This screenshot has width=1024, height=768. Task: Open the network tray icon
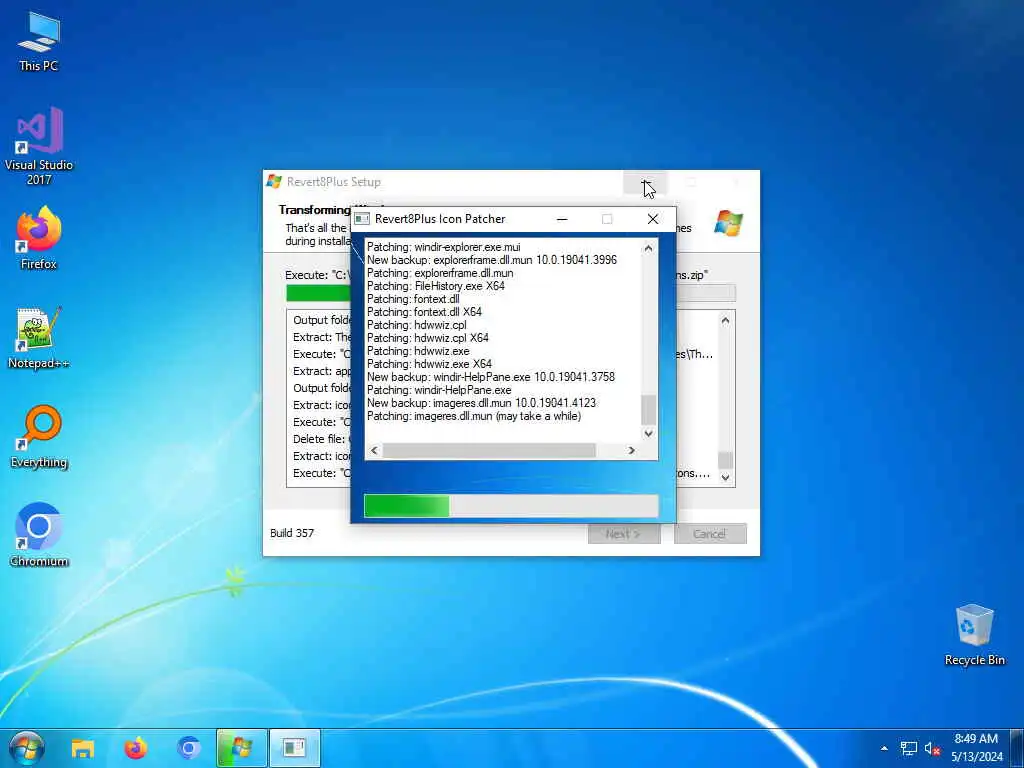click(x=908, y=748)
